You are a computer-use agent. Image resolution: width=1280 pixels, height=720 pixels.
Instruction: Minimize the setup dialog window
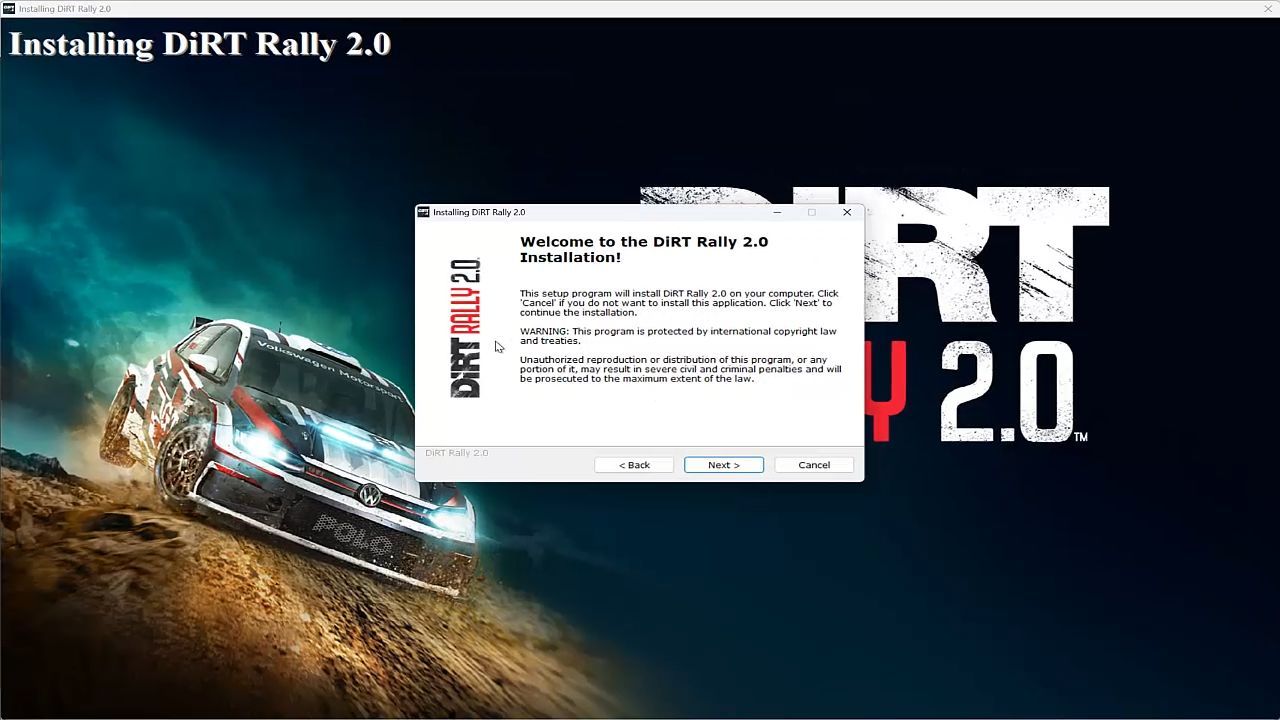777,212
